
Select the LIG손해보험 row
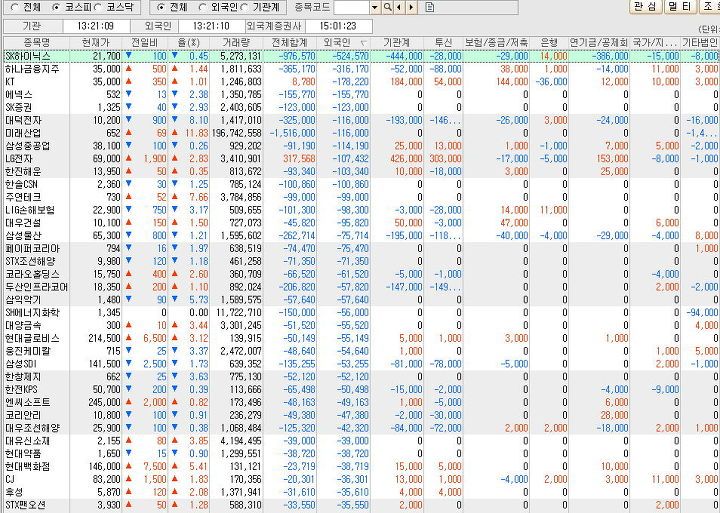(x=361, y=210)
